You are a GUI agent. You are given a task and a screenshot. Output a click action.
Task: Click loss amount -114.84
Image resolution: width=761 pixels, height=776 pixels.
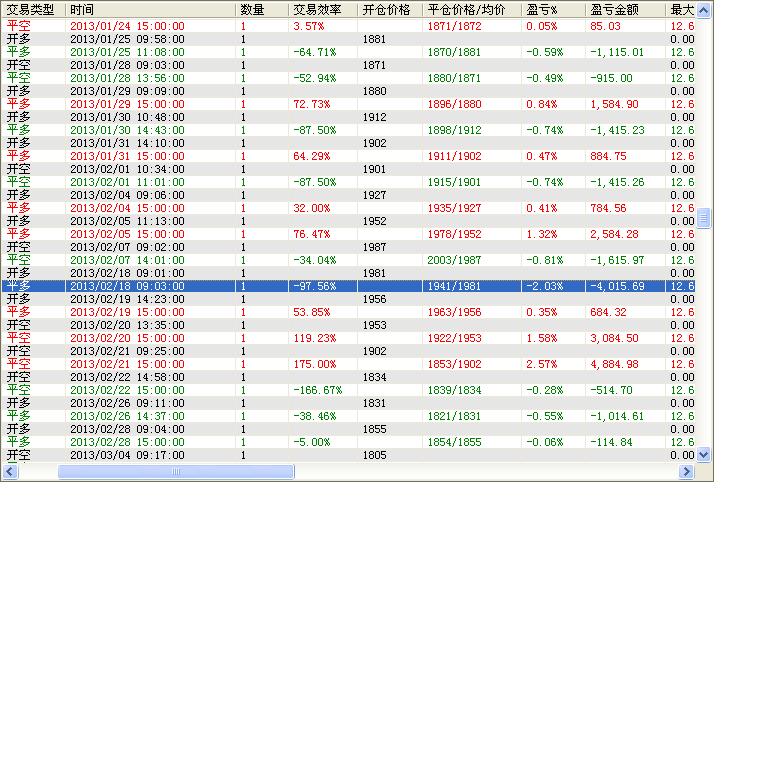pos(611,442)
